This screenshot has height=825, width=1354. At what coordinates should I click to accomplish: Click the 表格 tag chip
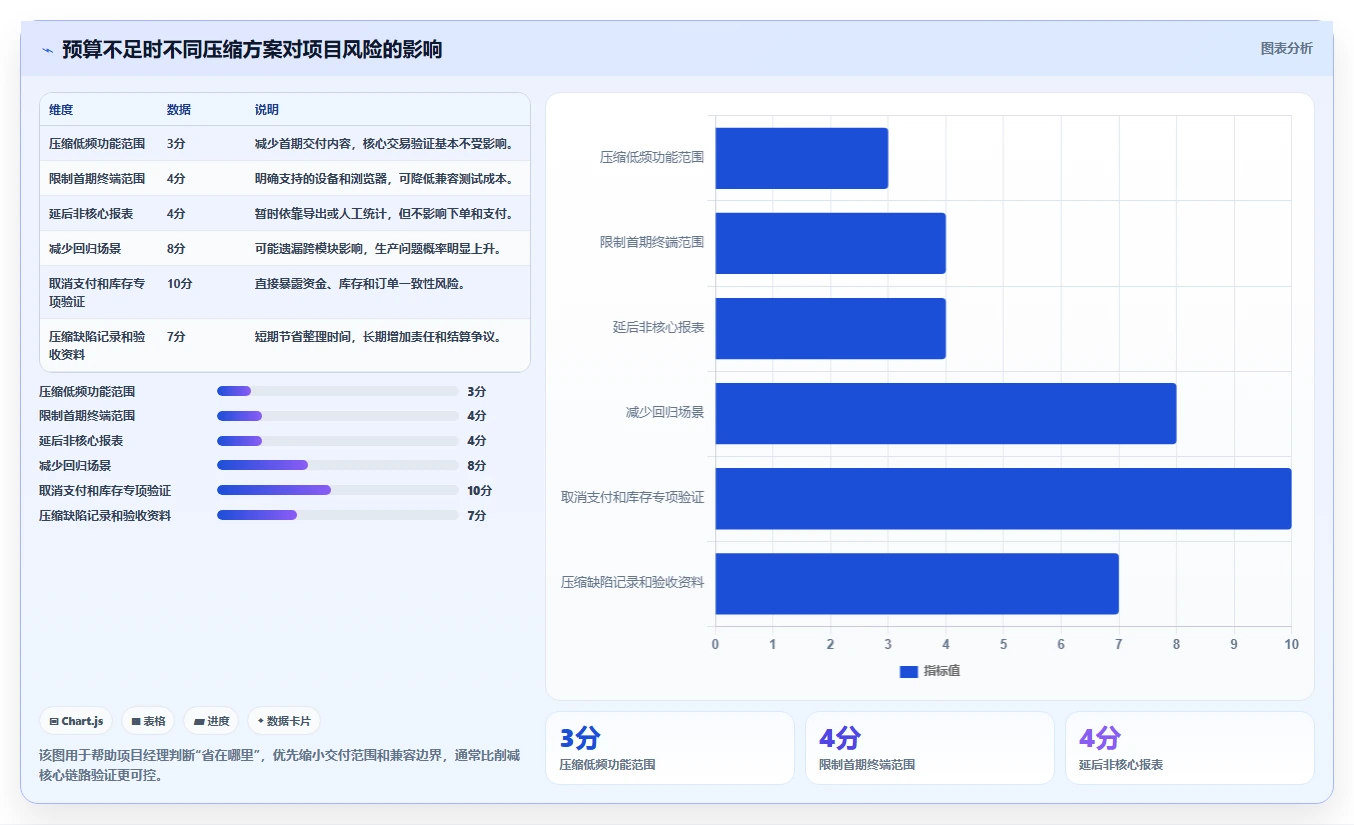tap(148, 721)
